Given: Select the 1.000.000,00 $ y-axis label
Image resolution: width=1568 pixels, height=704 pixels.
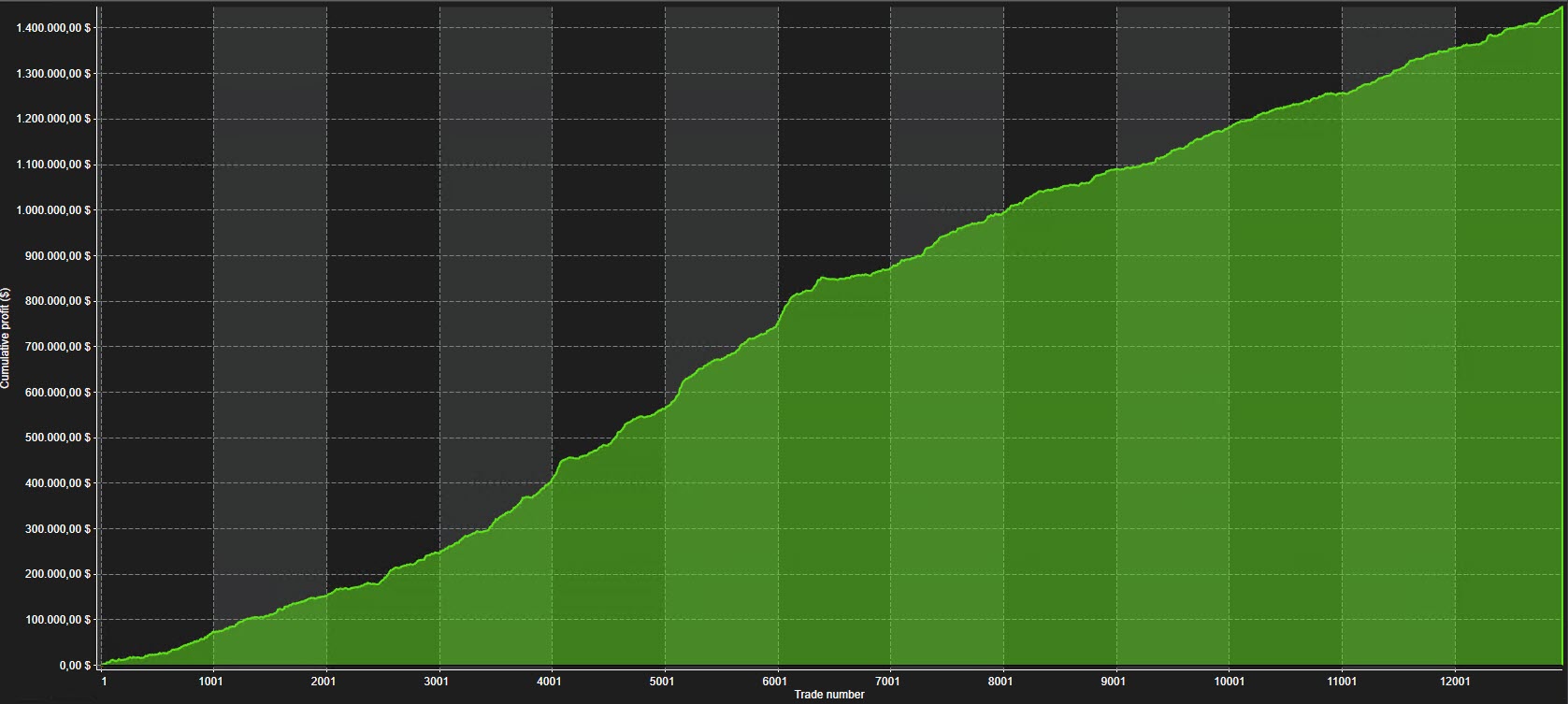Looking at the screenshot, I should (x=54, y=210).
